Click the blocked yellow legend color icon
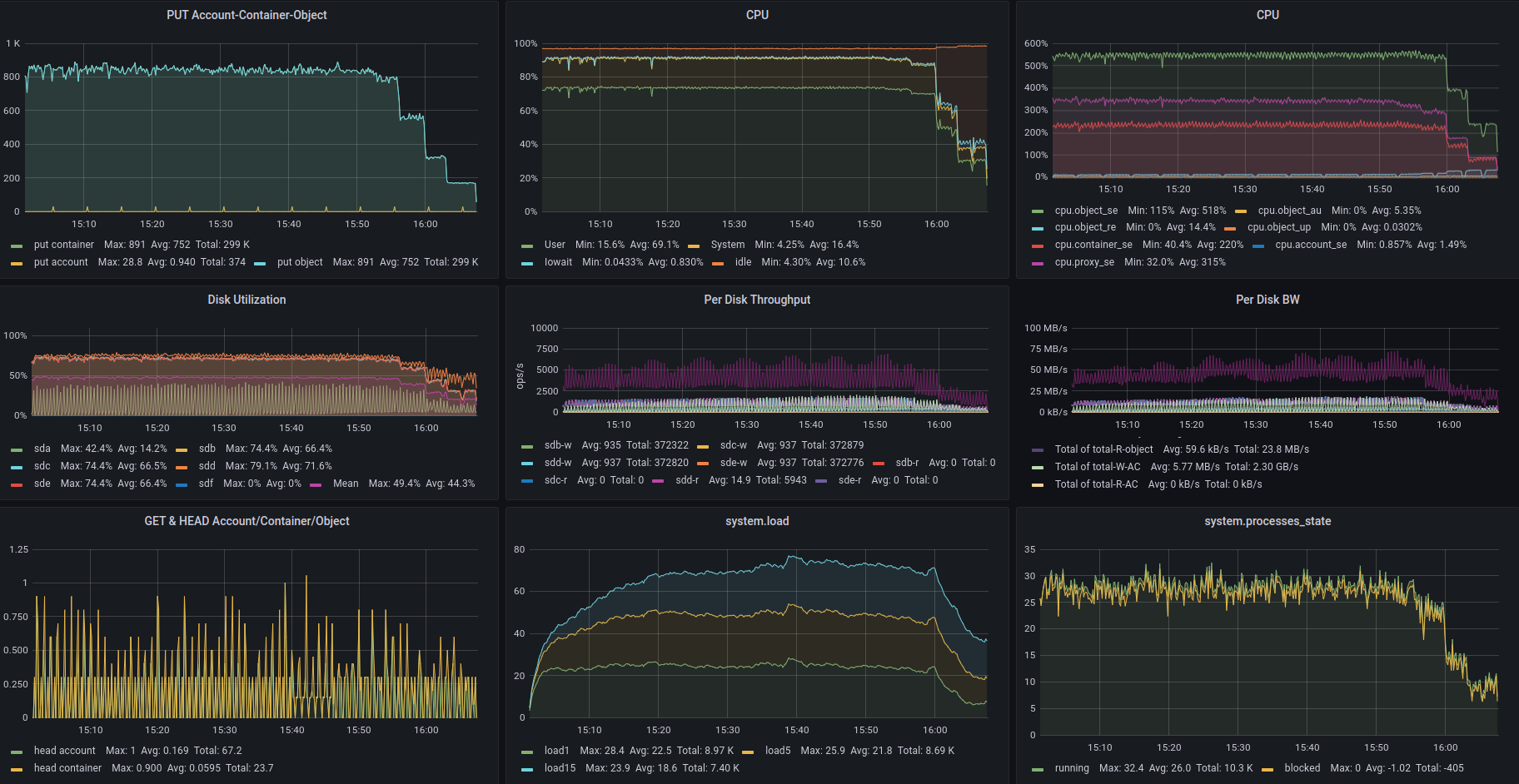1519x784 pixels. [x=1267, y=769]
